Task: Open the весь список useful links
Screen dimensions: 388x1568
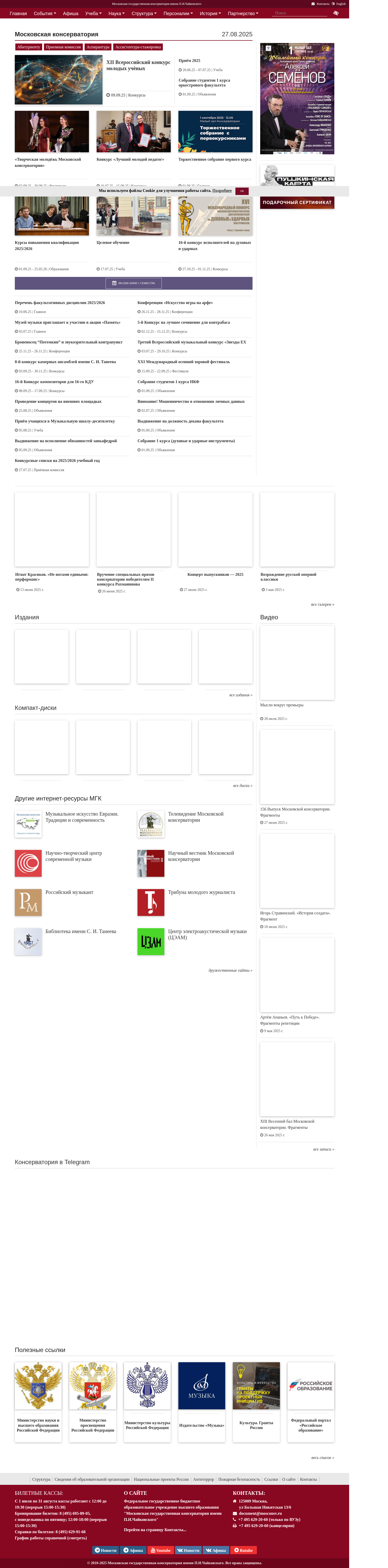Action: pos(323,1458)
